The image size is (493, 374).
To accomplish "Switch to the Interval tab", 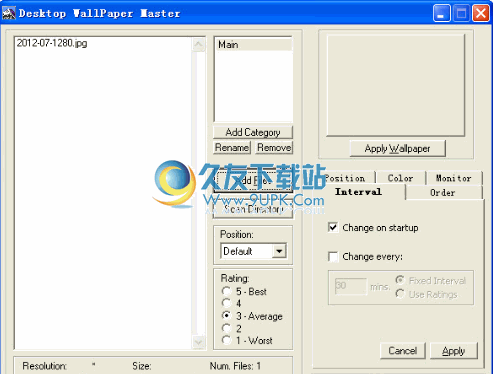I will (359, 192).
